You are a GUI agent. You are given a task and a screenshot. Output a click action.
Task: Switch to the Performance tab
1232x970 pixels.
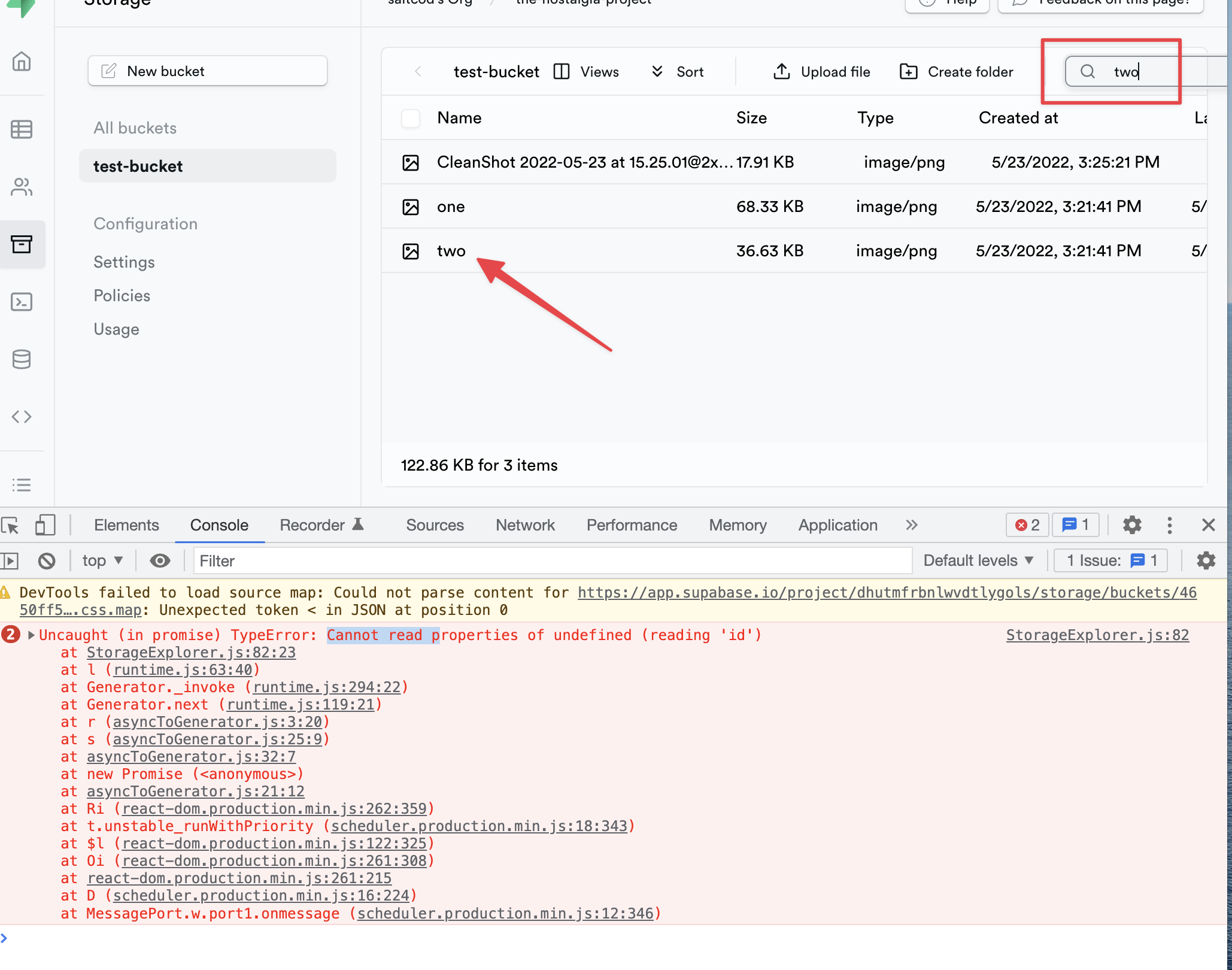coord(632,525)
